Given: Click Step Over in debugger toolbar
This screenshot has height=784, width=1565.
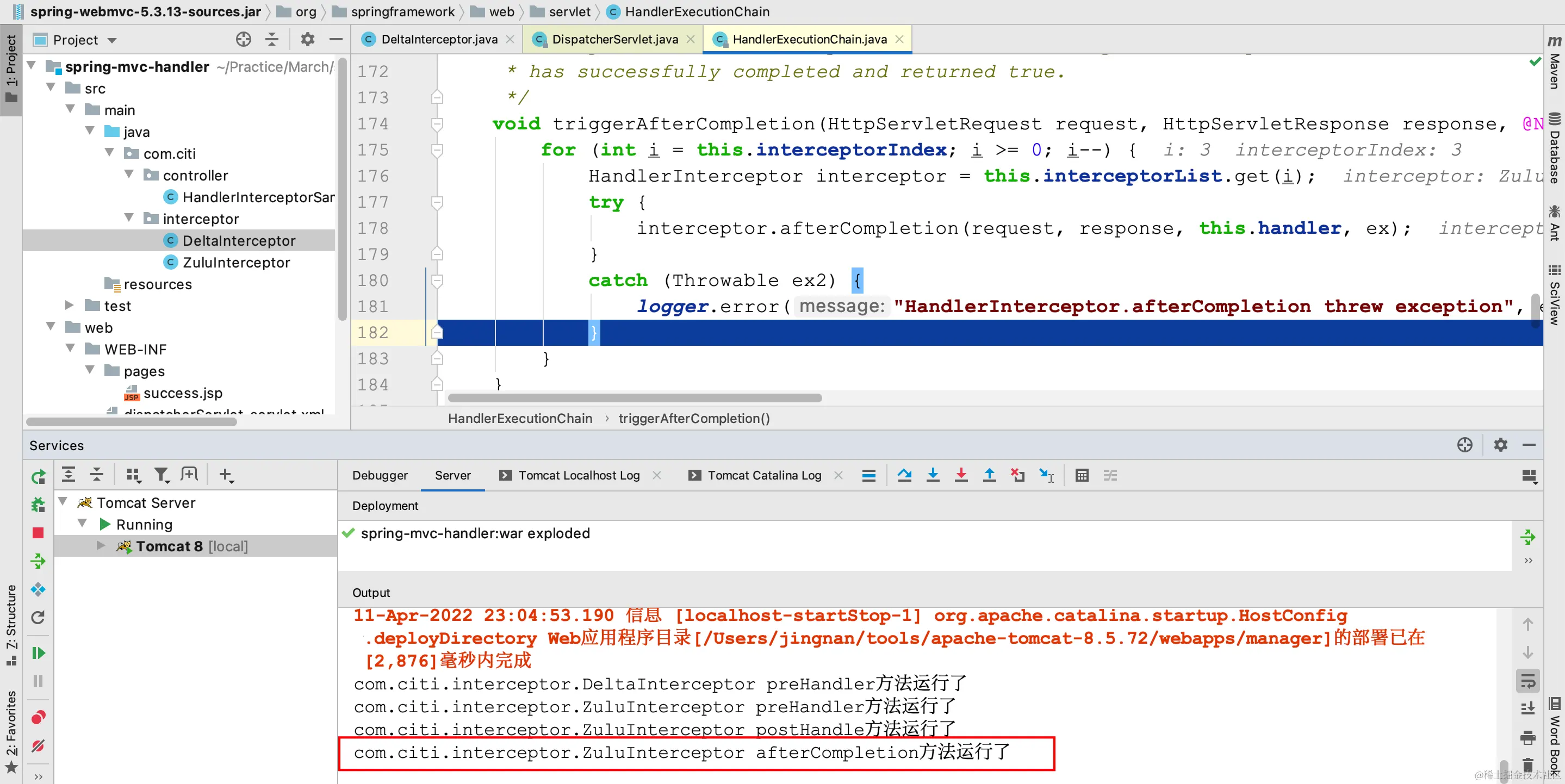Looking at the screenshot, I should pos(905,476).
